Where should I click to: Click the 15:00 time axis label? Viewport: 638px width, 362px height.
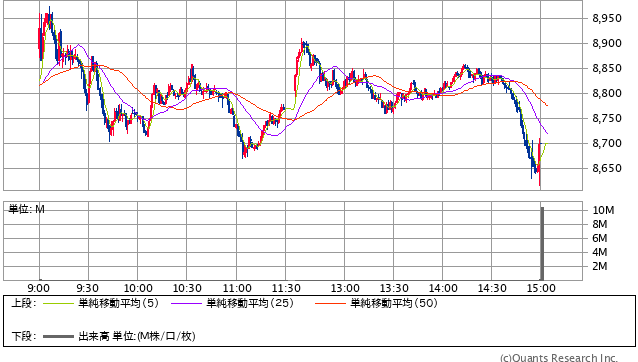541,288
